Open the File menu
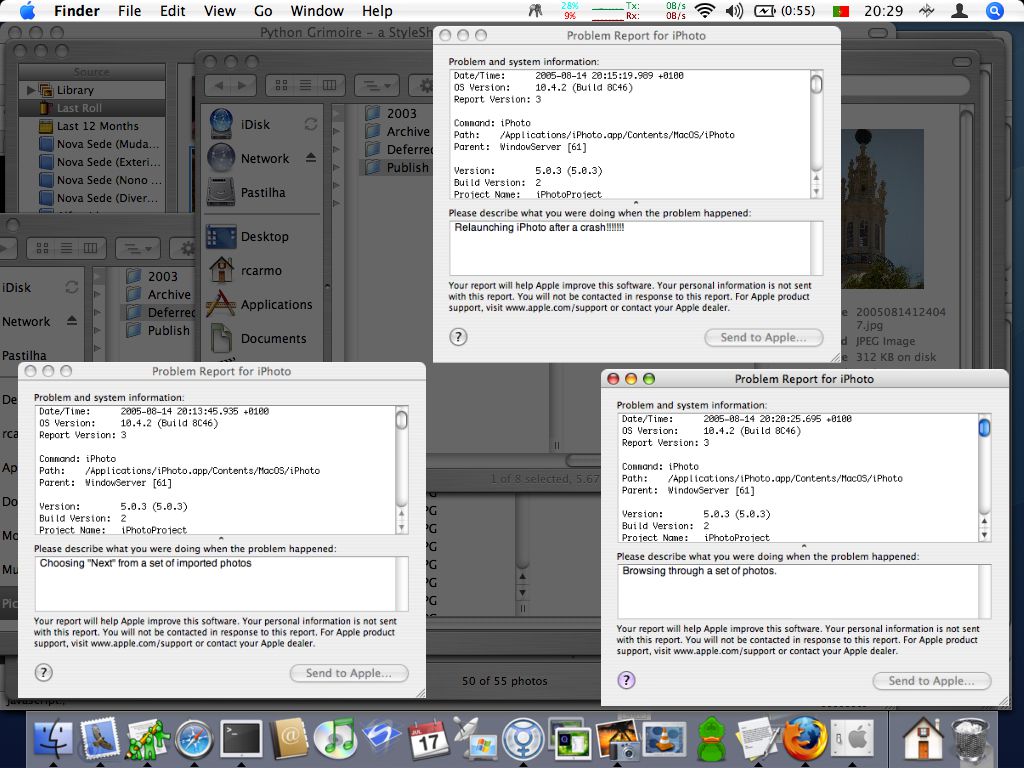This screenshot has height=768, width=1024. point(129,11)
